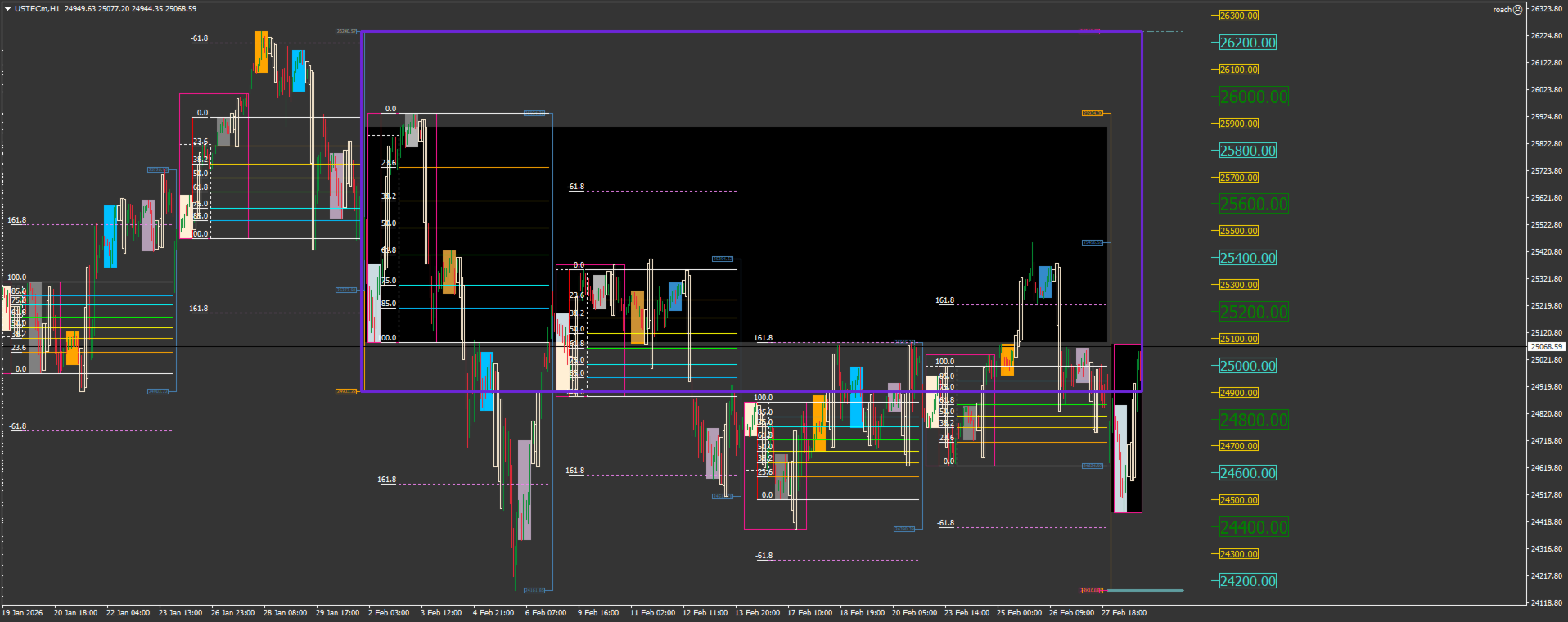
Task: Select the 24200.00 cyan price level label
Action: 1247,581
